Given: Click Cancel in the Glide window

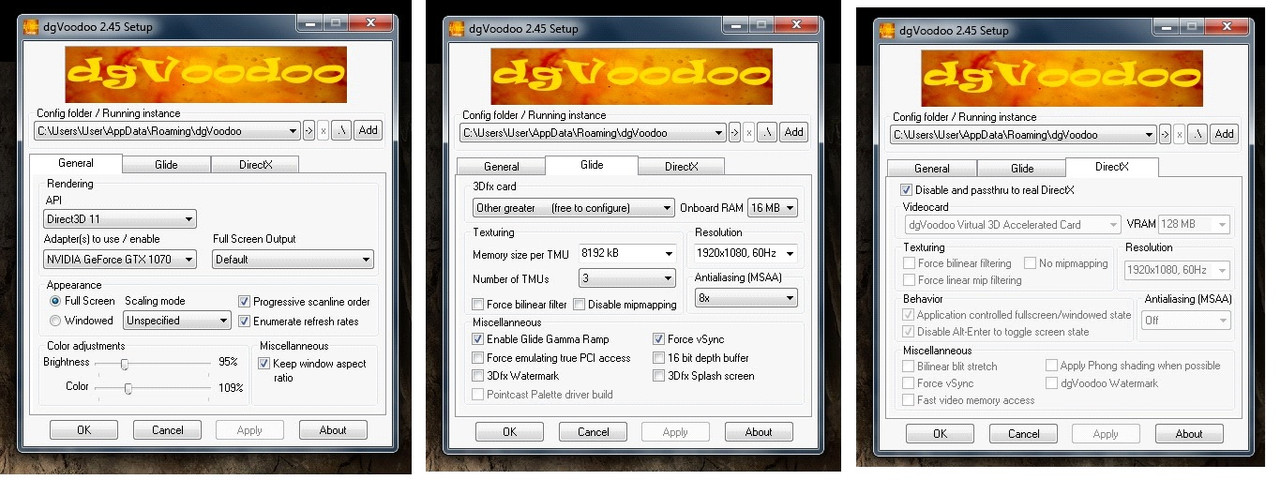Looking at the screenshot, I should coord(593,432).
